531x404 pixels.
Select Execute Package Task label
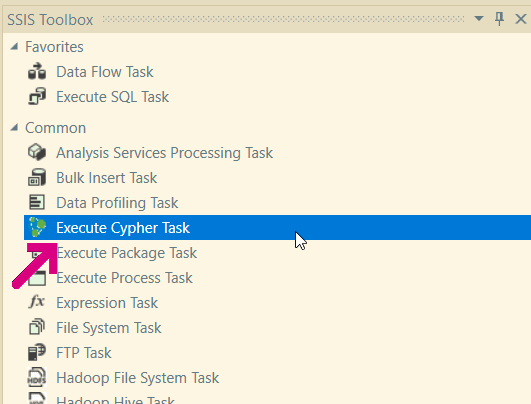tap(127, 253)
